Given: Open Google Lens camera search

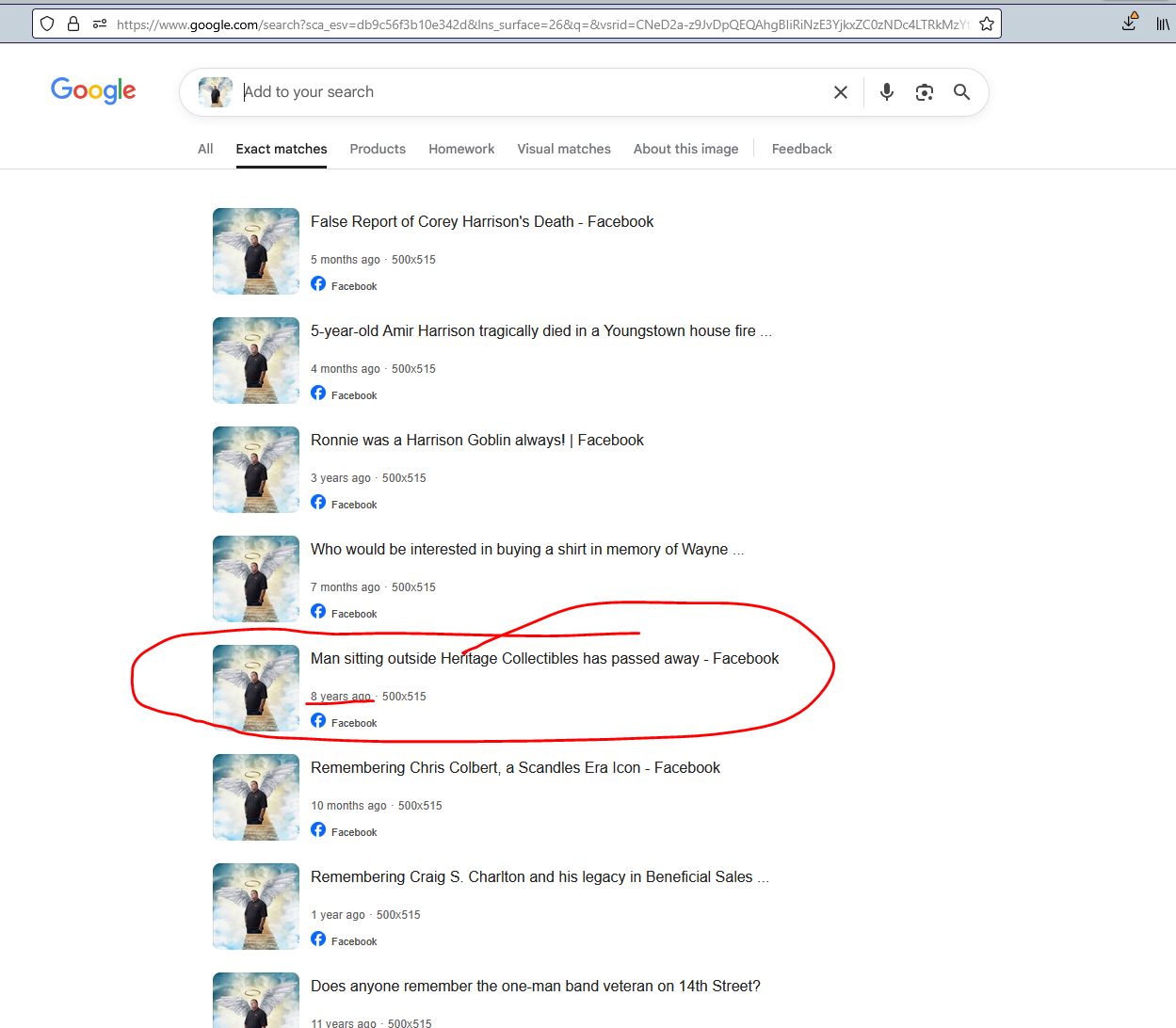Looking at the screenshot, I should (925, 92).
